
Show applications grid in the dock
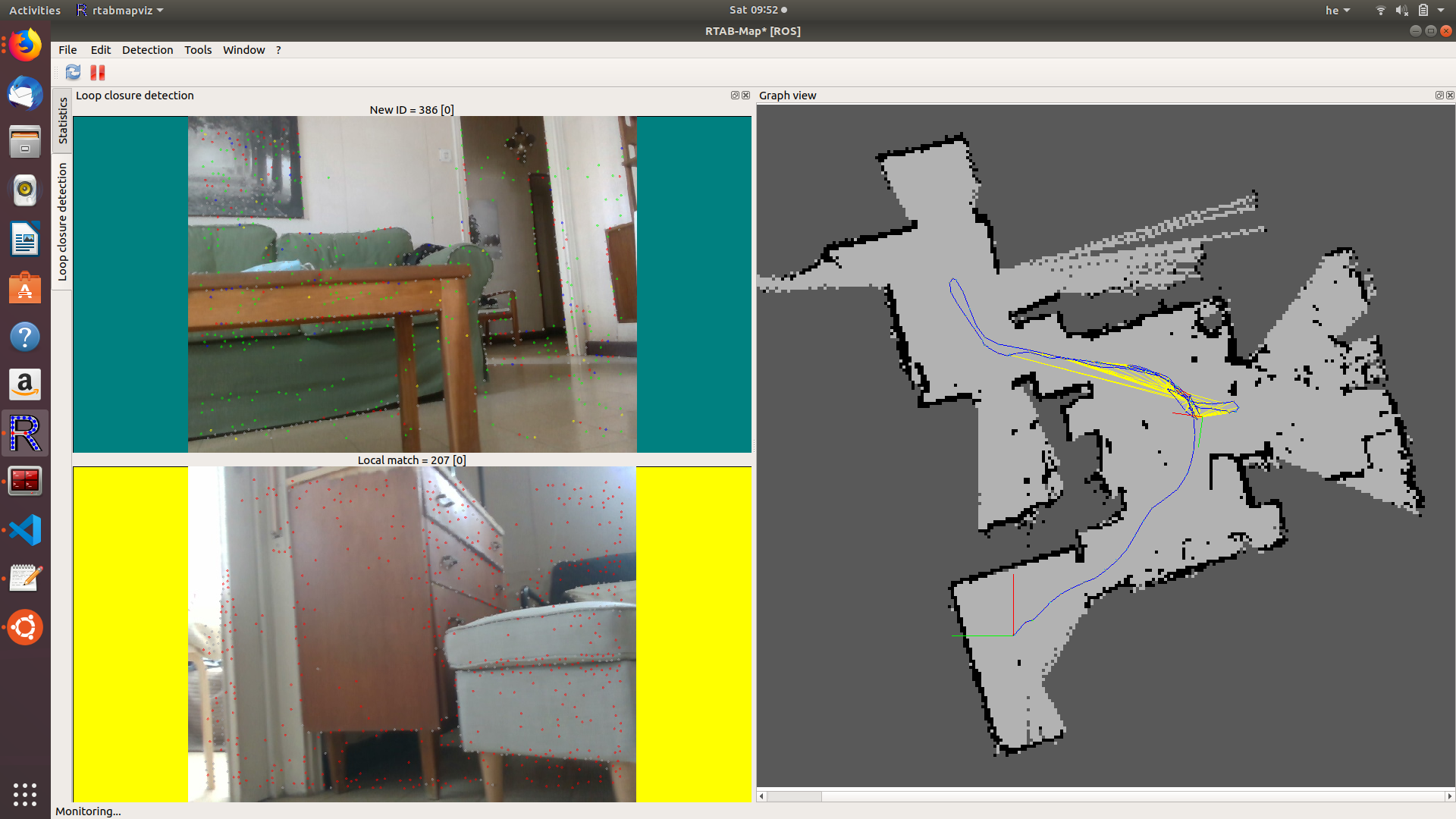tap(25, 794)
